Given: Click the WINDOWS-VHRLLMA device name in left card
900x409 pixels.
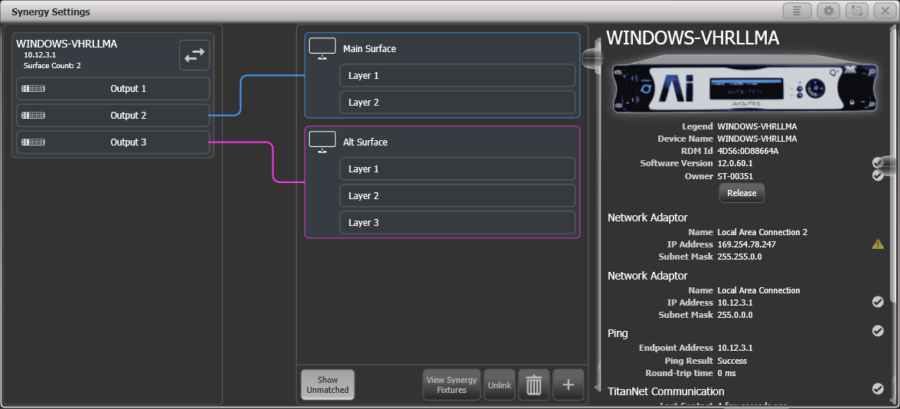Looking at the screenshot, I should pos(67,44).
